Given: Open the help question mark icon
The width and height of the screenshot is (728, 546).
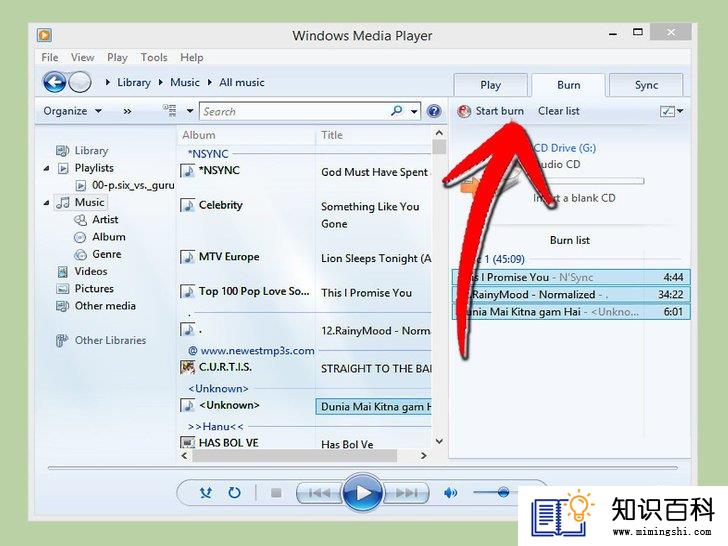Looking at the screenshot, I should pyautogui.click(x=434, y=111).
